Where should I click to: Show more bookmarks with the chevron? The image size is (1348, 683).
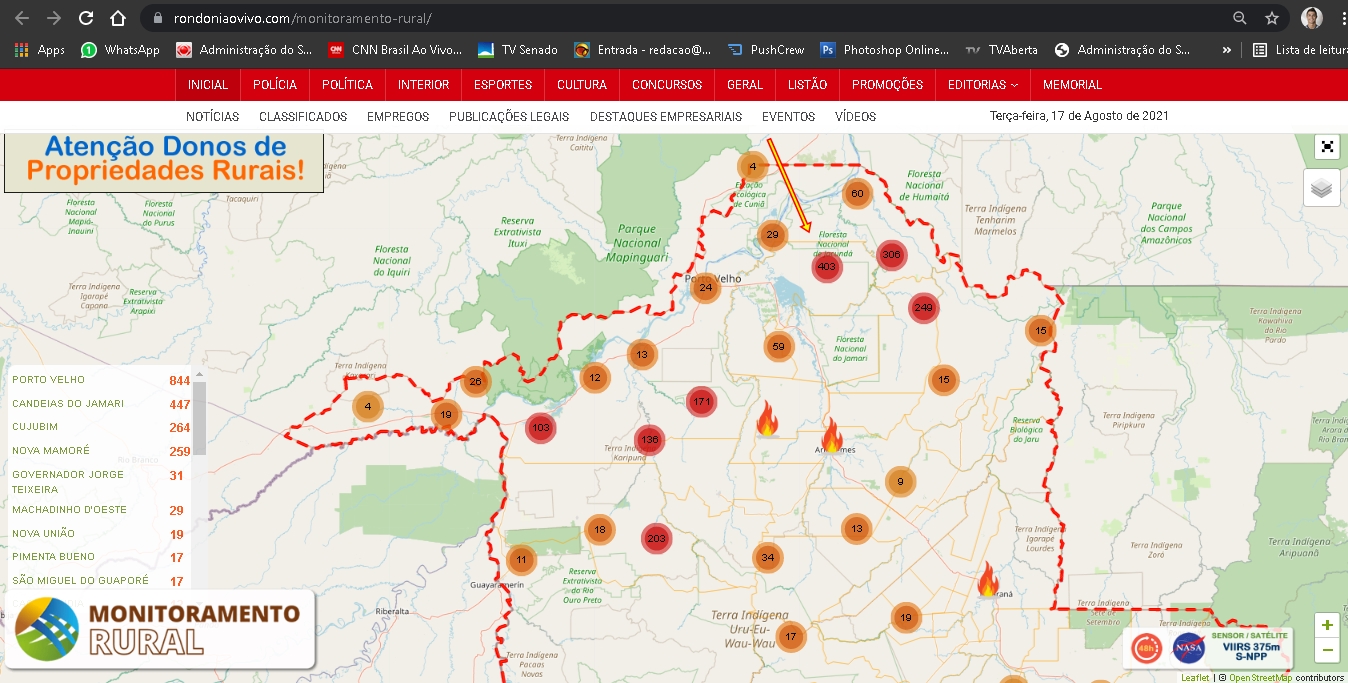pos(1226,49)
